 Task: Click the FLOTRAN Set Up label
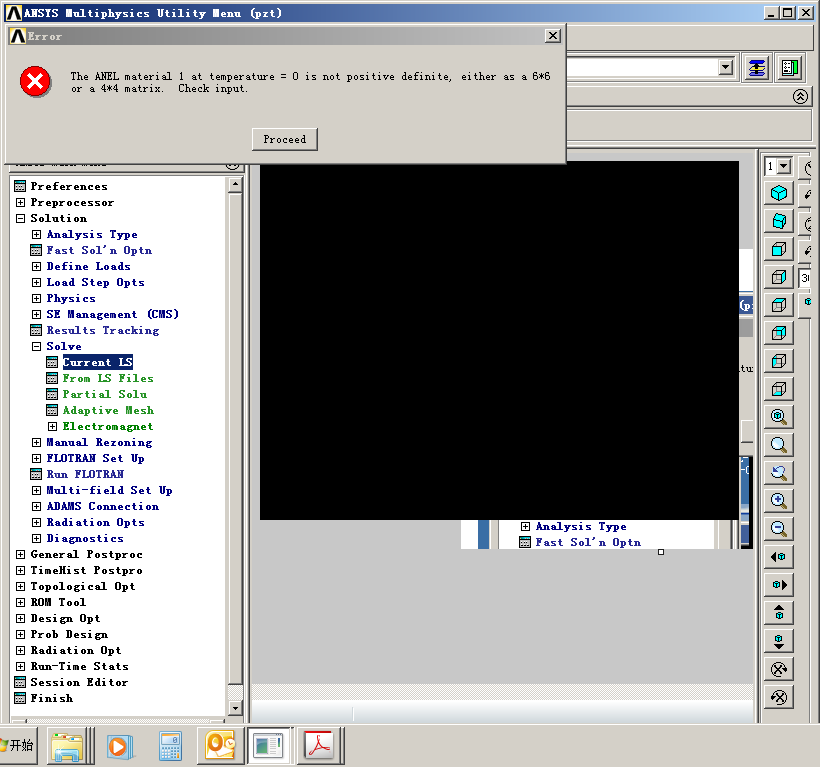pos(95,459)
